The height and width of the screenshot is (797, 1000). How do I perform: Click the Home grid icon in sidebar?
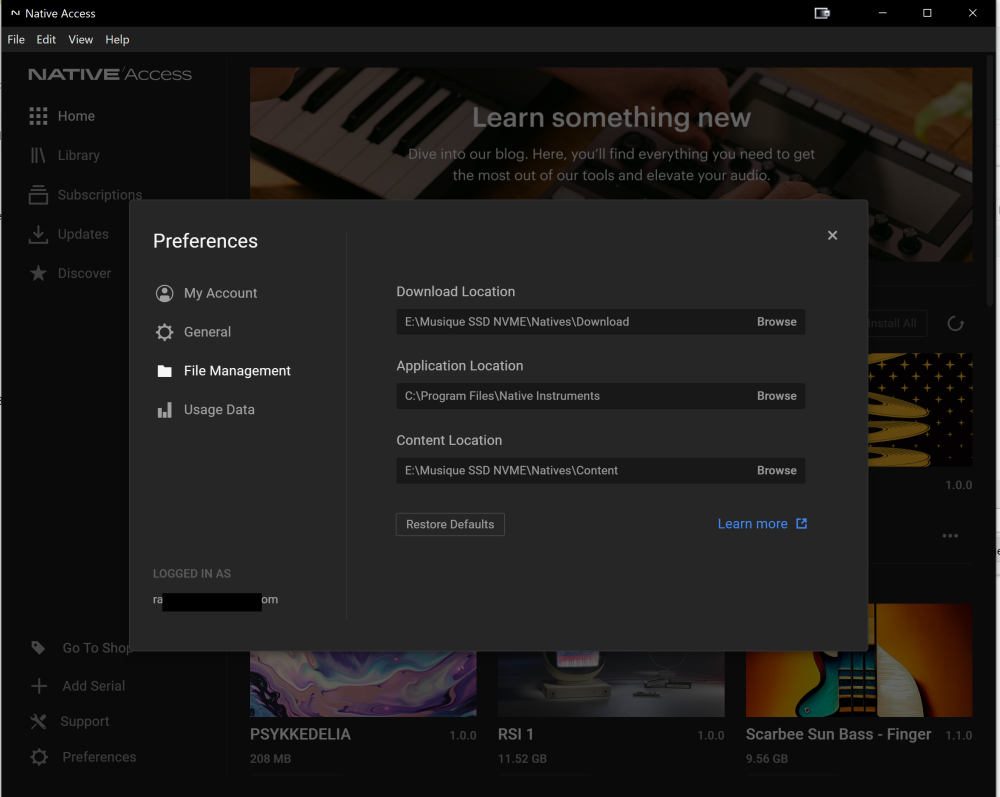point(38,116)
